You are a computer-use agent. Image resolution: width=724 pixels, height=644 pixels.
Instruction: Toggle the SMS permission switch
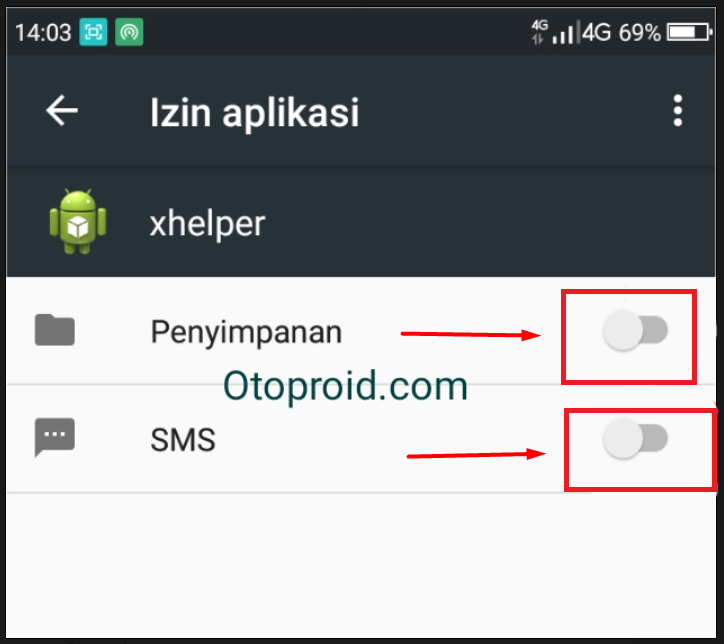(x=635, y=438)
